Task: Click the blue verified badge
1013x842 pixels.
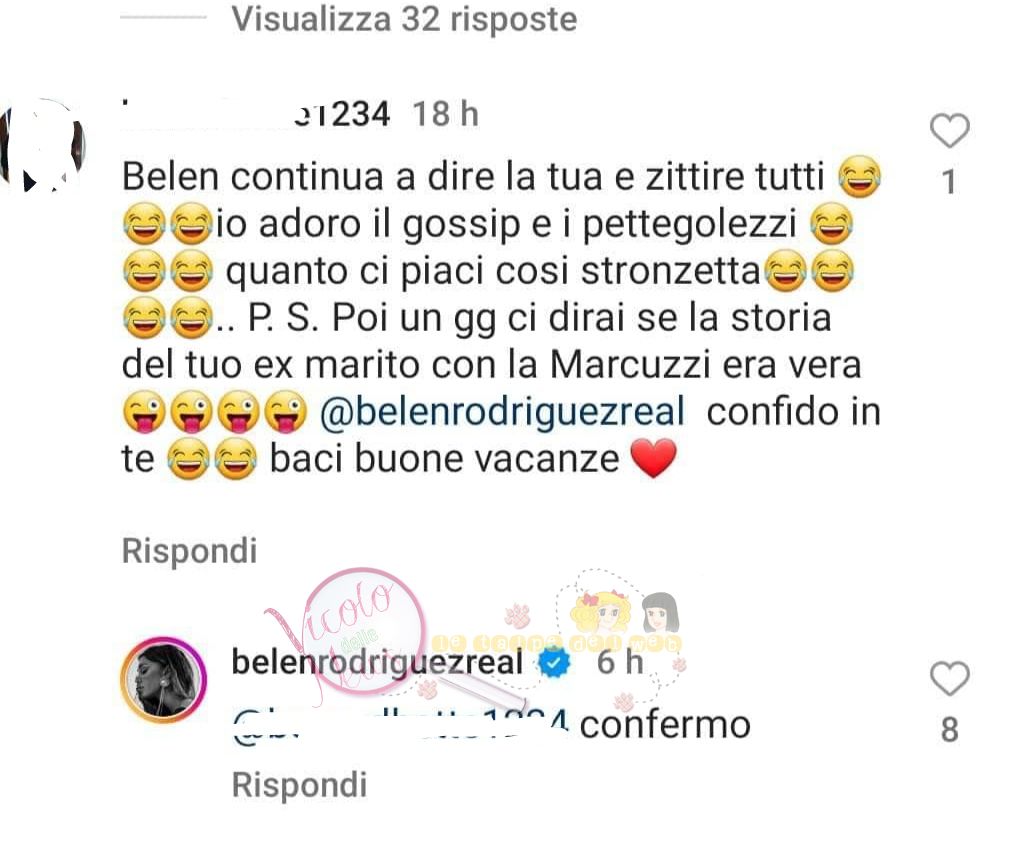Action: pyautogui.click(x=554, y=662)
